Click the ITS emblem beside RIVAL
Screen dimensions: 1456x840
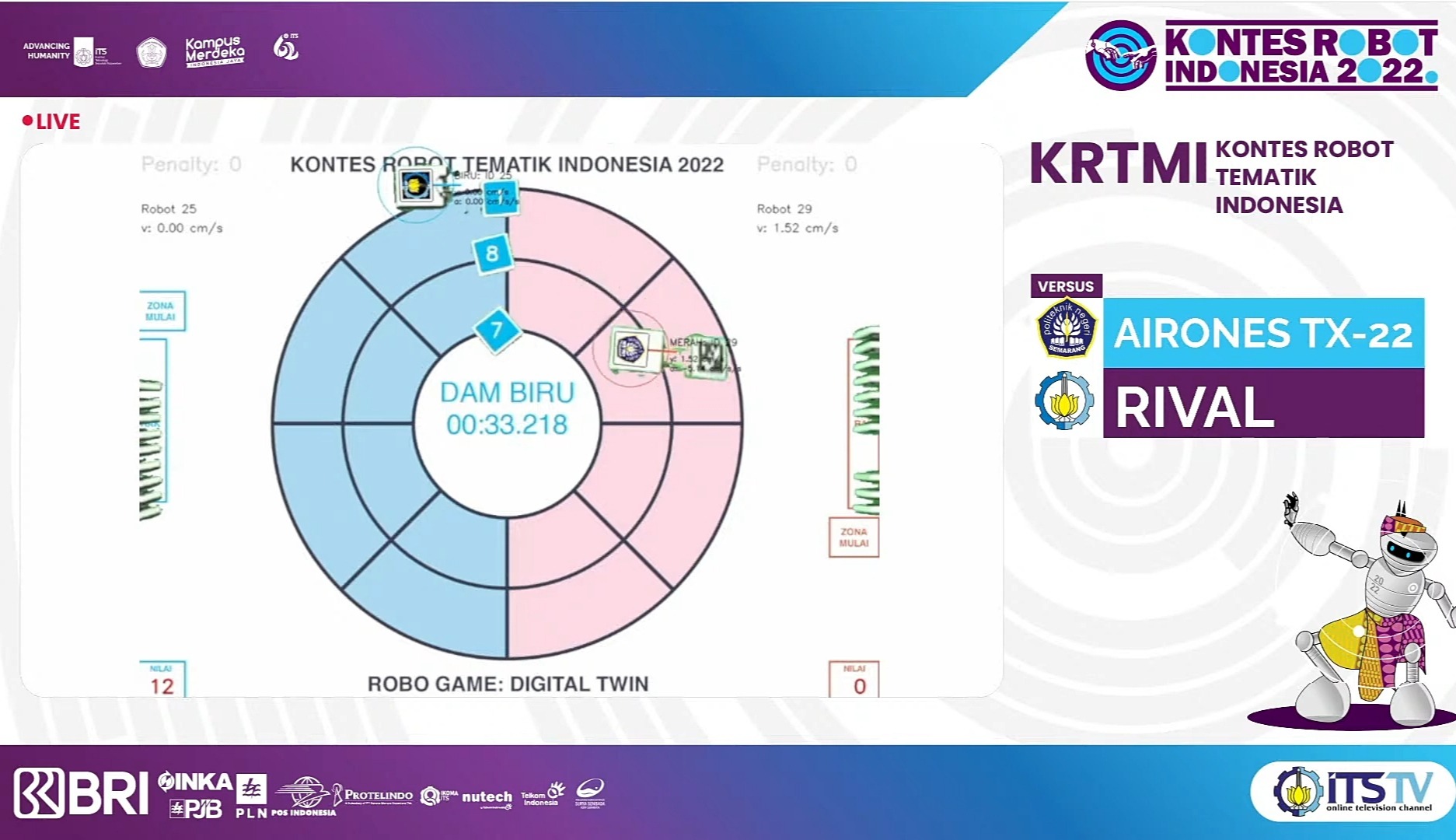click(1064, 402)
